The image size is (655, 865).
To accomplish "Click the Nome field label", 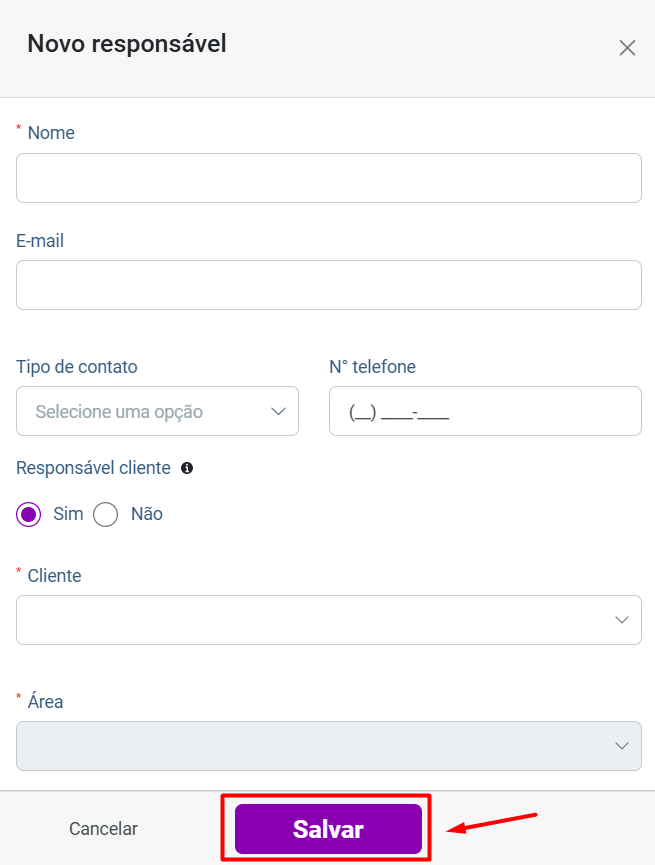I will click(51, 133).
